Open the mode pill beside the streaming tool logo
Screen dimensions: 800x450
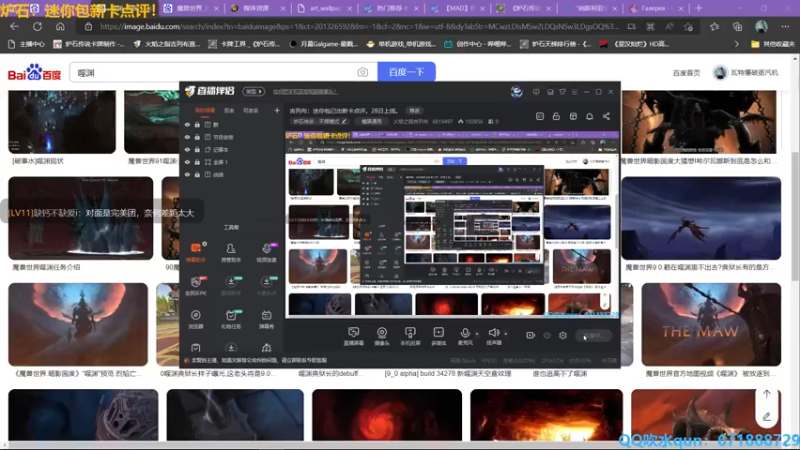[254, 91]
